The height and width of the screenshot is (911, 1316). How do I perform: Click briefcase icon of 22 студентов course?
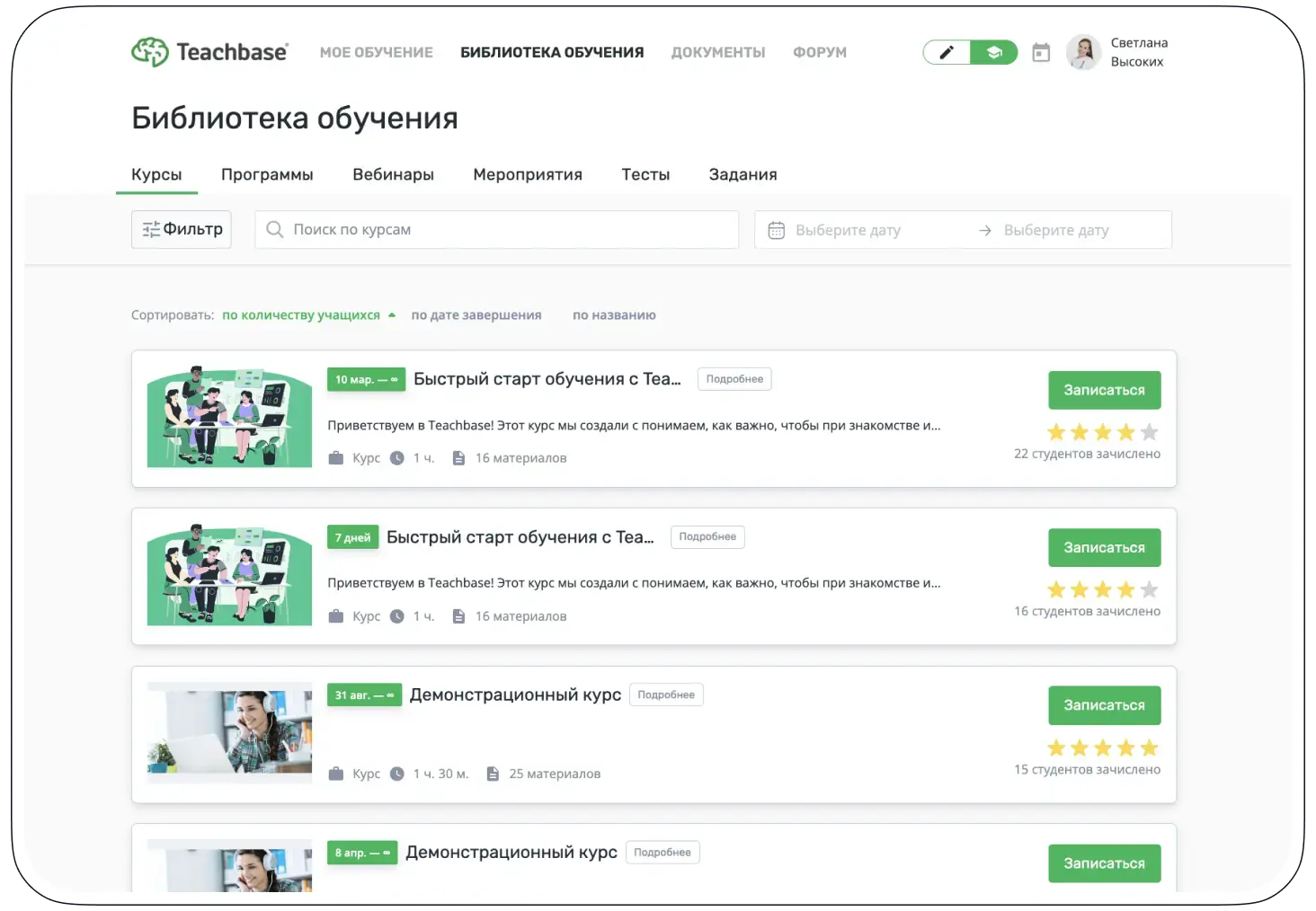pyautogui.click(x=336, y=458)
